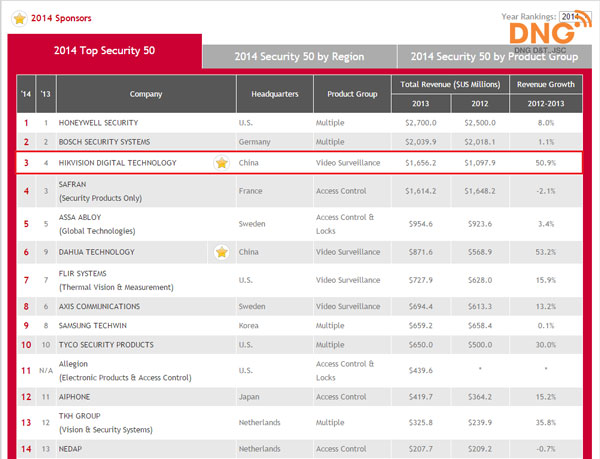Click the 2012-2013 growth subheader
Viewport: 600px width, 459px height.
coord(546,104)
